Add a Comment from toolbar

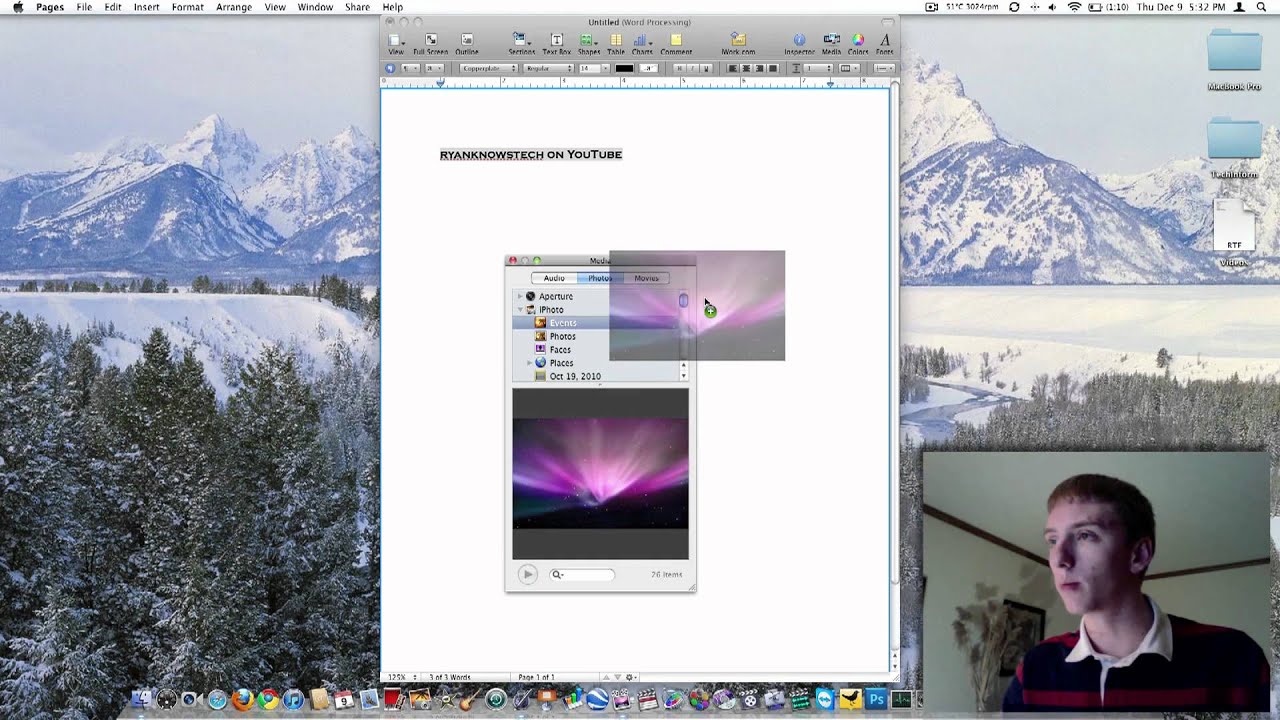(x=676, y=43)
